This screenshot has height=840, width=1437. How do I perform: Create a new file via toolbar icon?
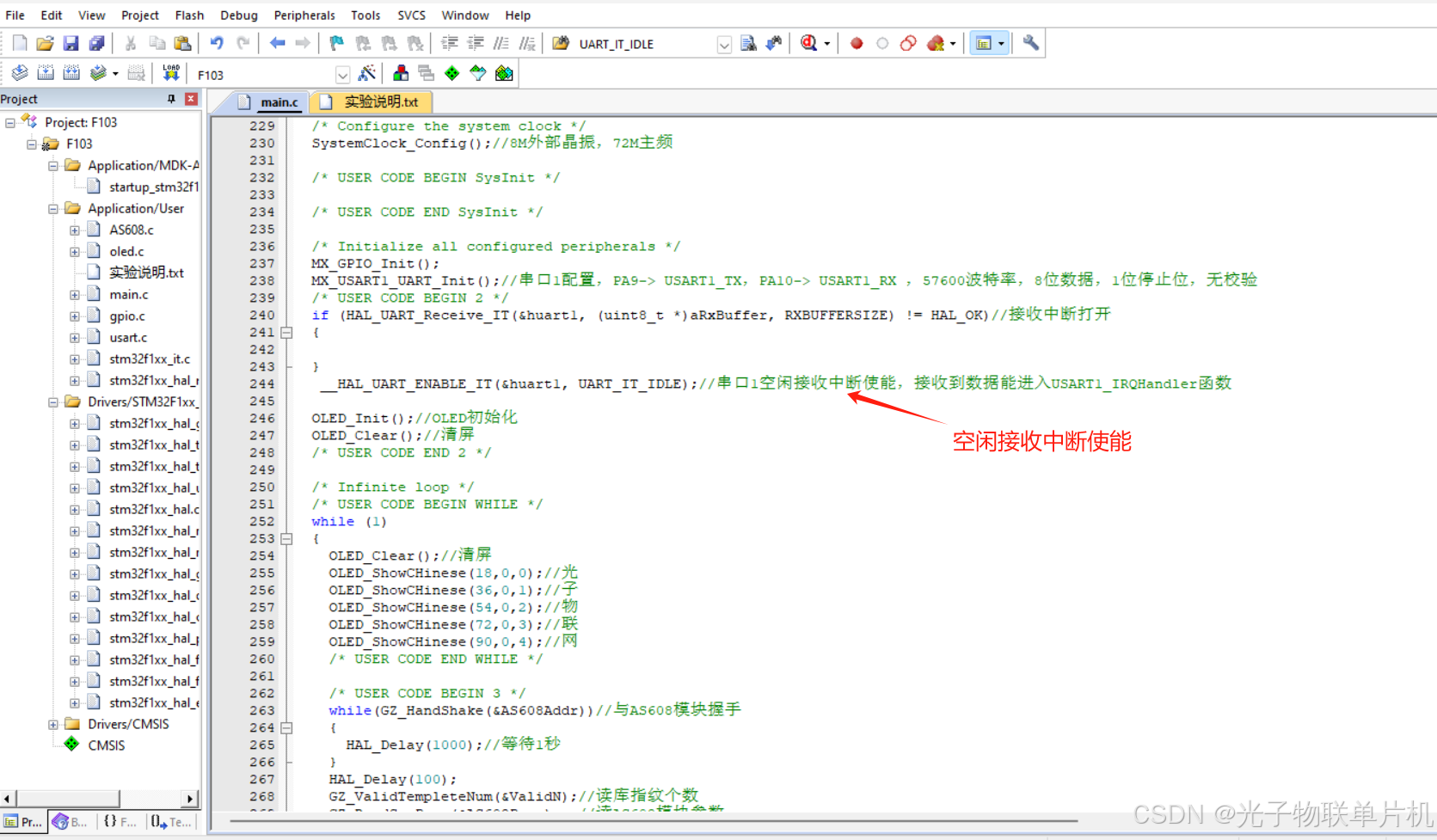click(x=20, y=43)
